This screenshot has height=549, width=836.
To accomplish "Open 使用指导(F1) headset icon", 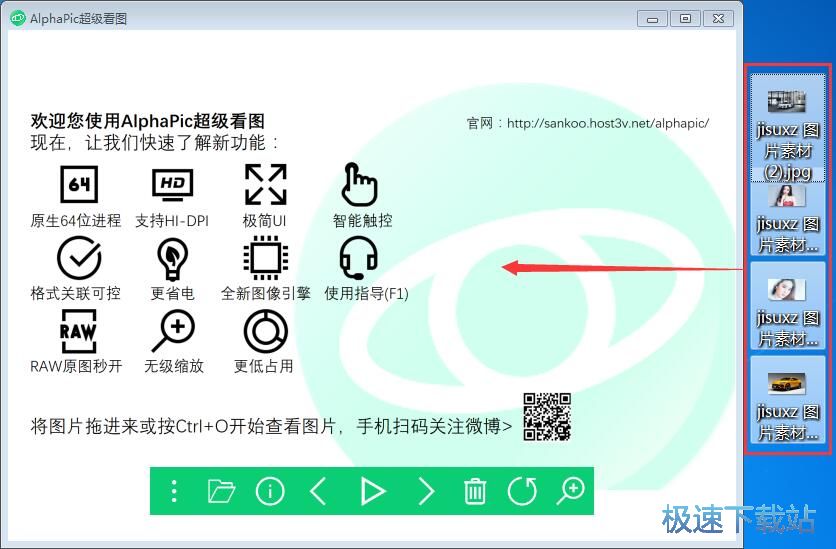I will click(x=359, y=258).
